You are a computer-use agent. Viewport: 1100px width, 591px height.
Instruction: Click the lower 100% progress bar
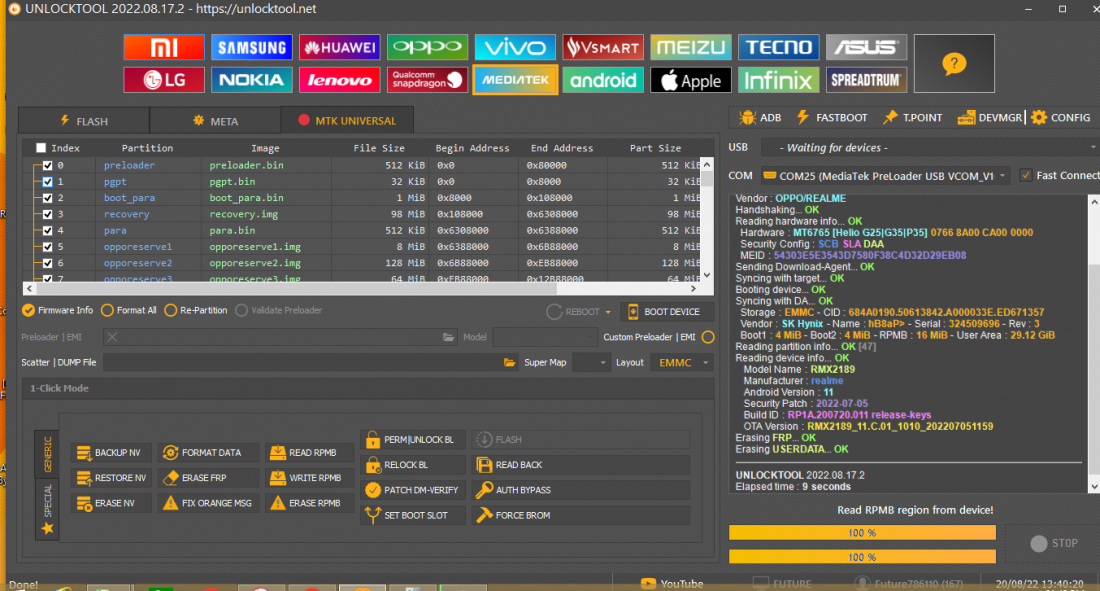[x=862, y=557]
